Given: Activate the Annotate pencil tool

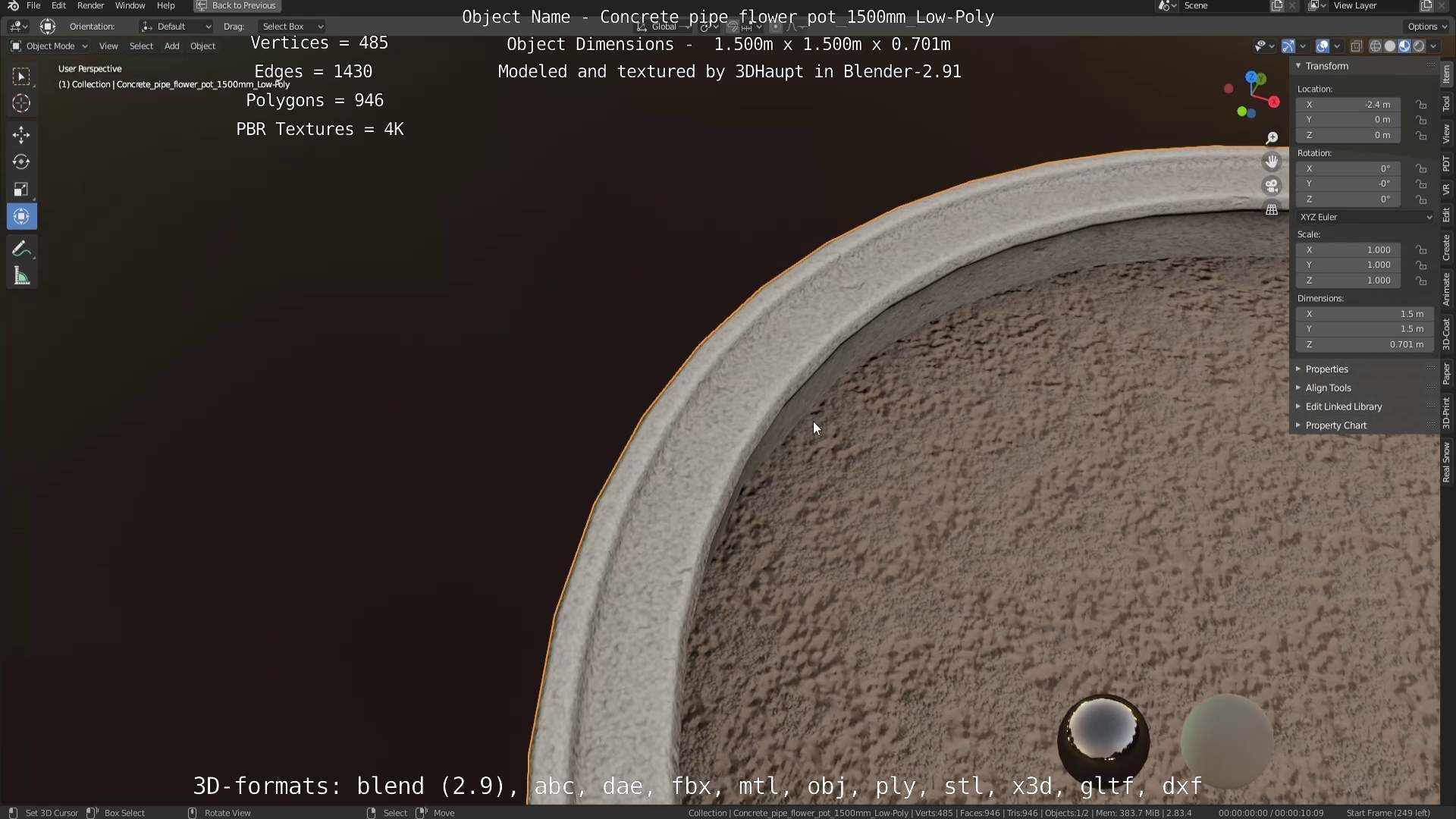Looking at the screenshot, I should pyautogui.click(x=21, y=249).
